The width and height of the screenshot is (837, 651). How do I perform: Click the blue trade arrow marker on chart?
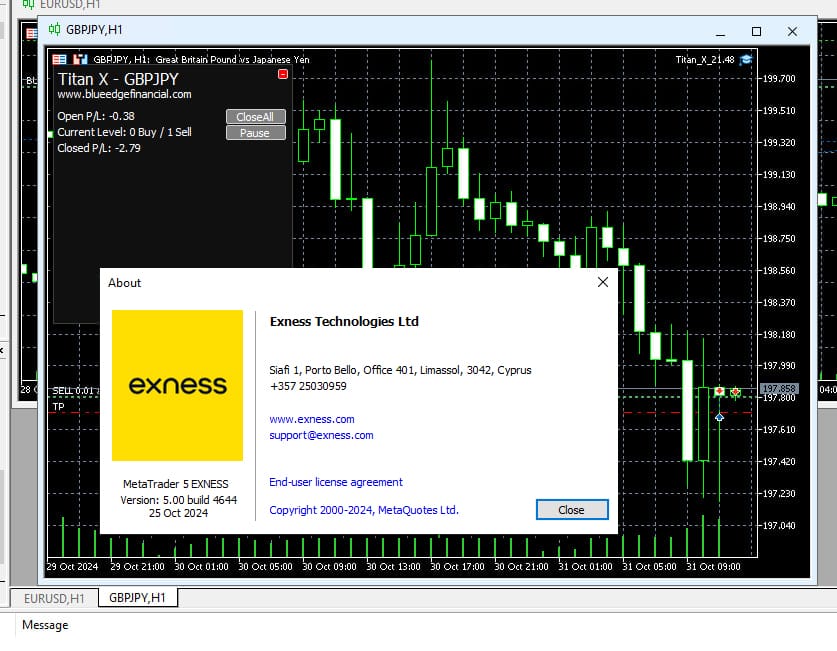[719, 417]
